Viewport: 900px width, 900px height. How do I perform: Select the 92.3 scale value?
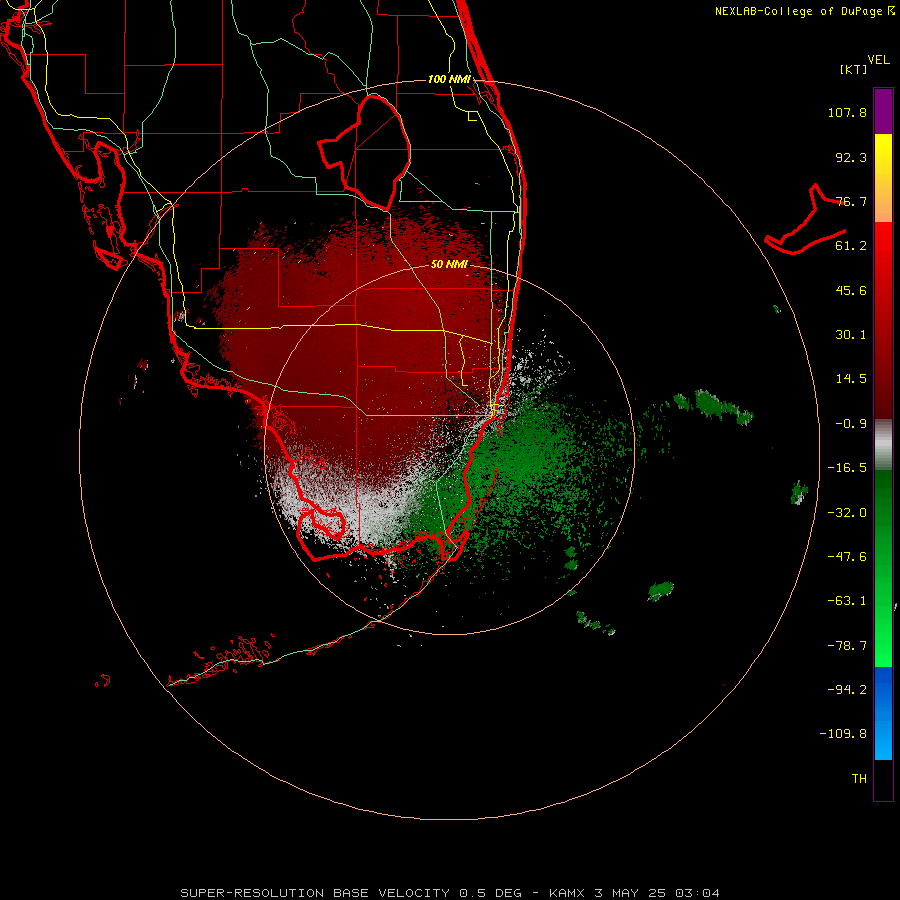(851, 157)
